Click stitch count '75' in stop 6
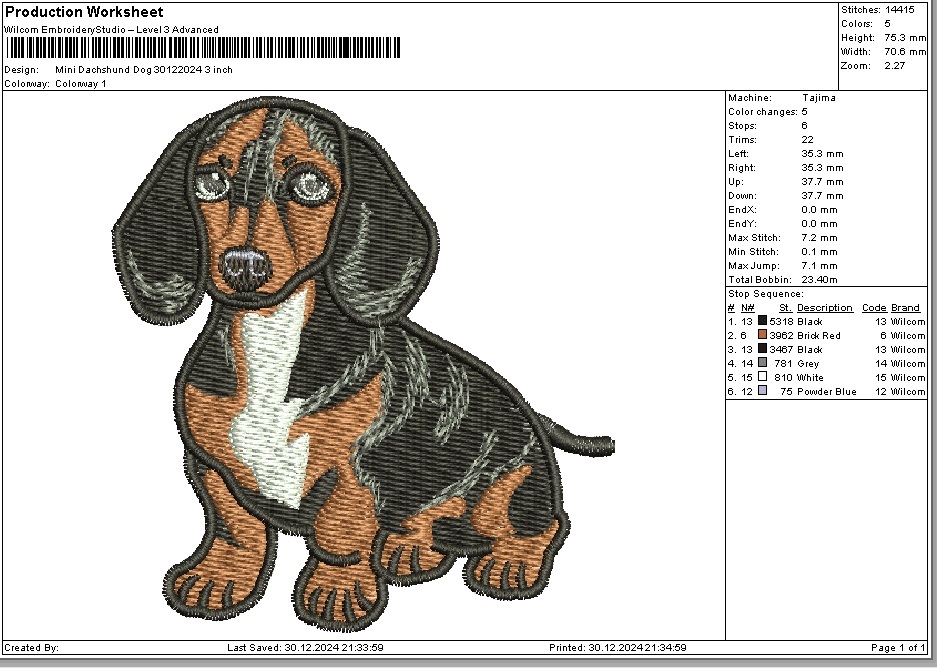937x669 pixels. pos(786,392)
